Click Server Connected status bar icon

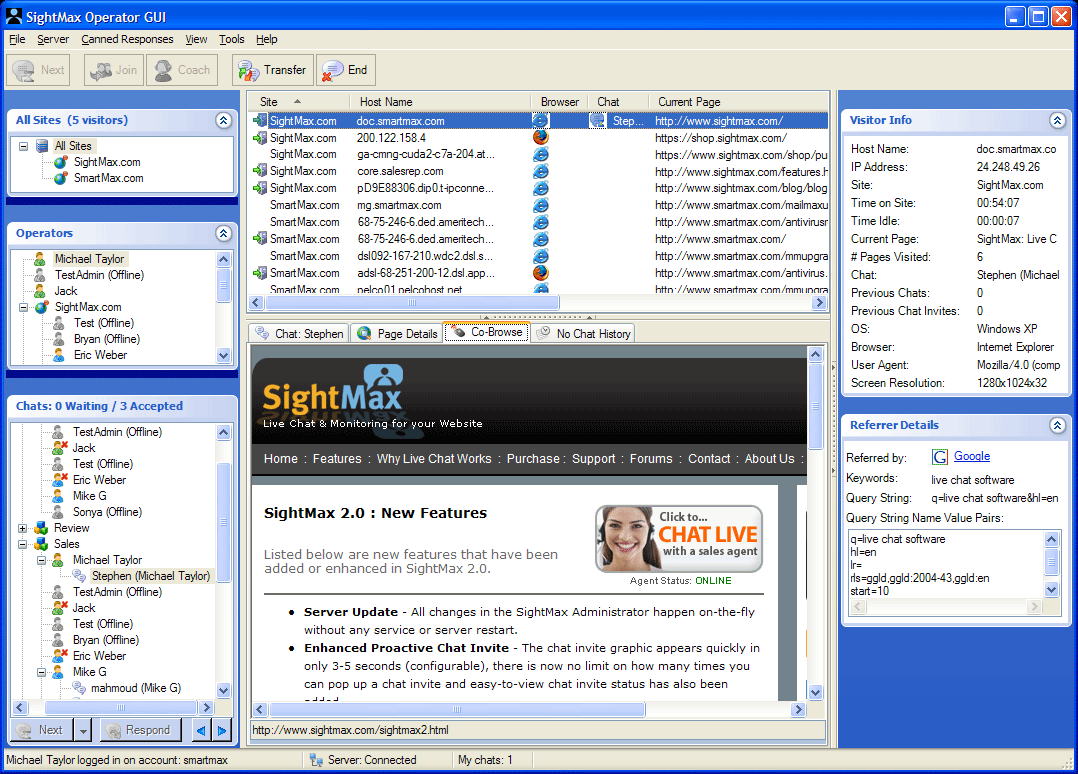tap(316, 760)
